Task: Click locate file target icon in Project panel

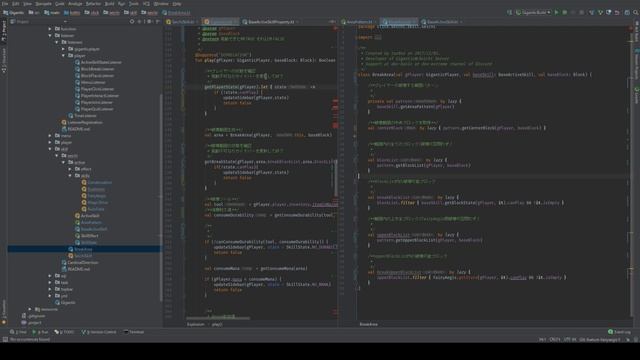Action: [x=132, y=22]
